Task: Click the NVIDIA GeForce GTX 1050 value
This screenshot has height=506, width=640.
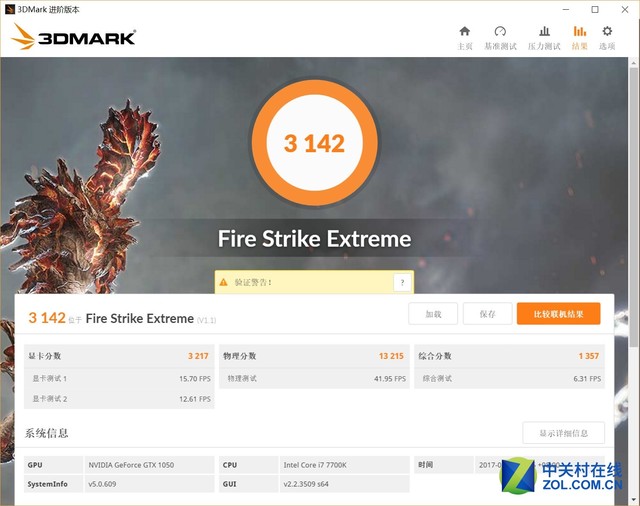Action: tap(131, 465)
